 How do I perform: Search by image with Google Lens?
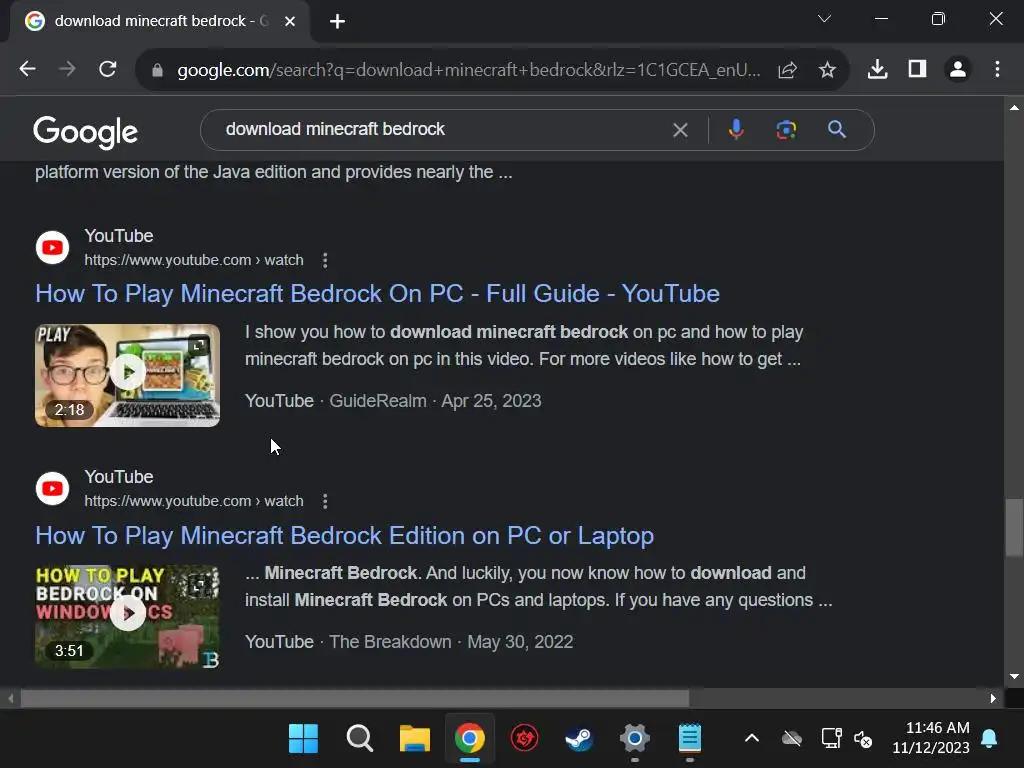(786, 130)
